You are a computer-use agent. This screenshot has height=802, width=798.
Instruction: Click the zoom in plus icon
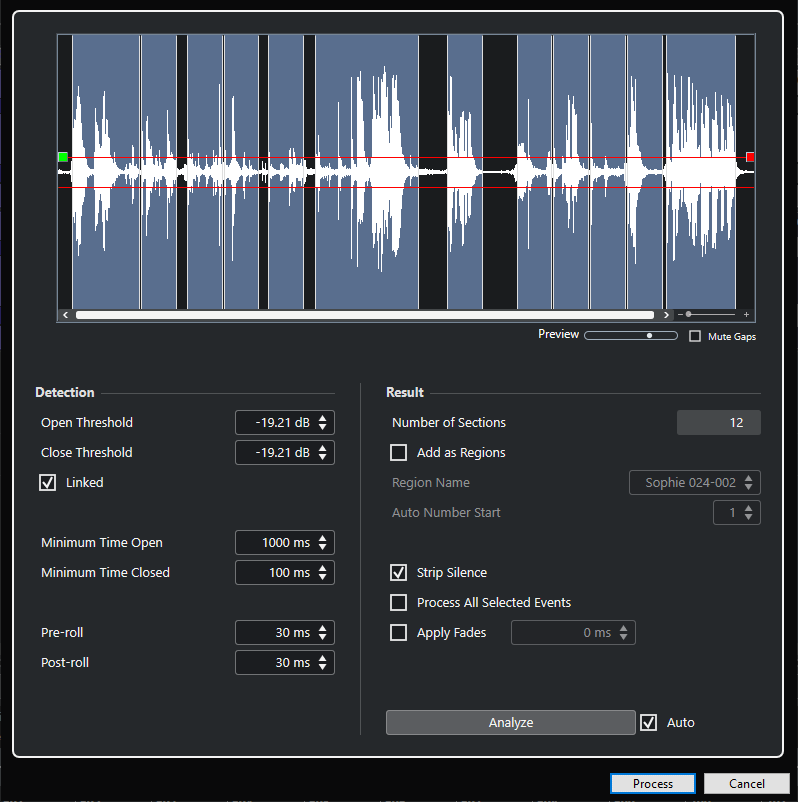click(746, 315)
